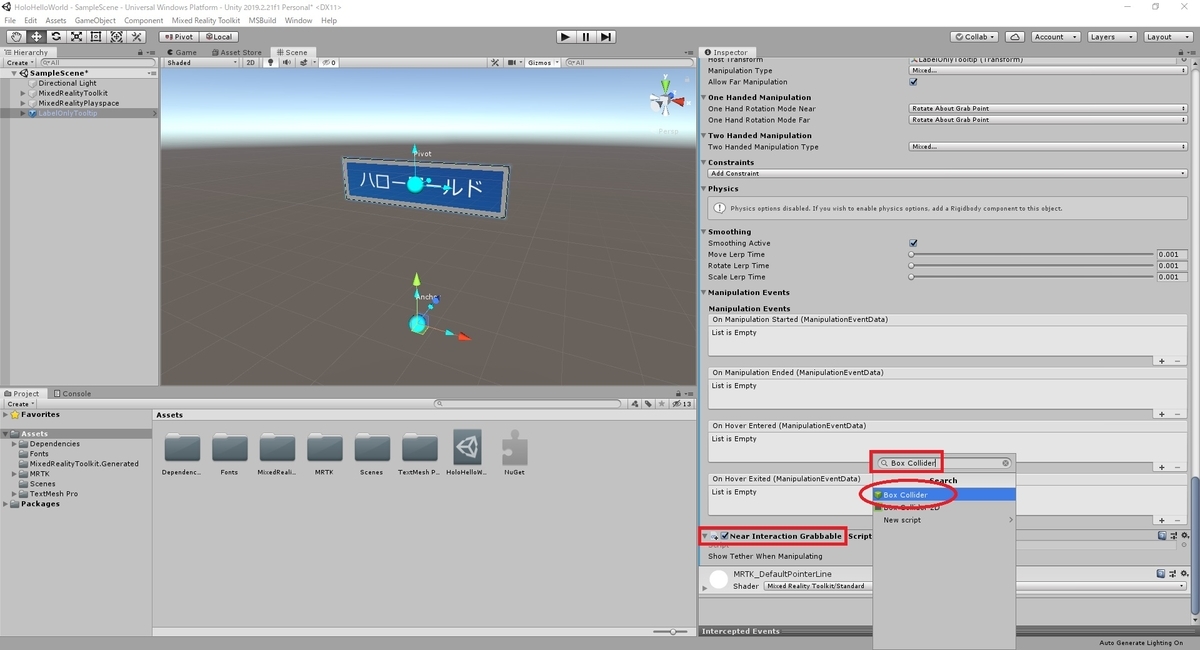Open the Layout dropdown
The height and width of the screenshot is (650, 1200).
click(x=1167, y=37)
